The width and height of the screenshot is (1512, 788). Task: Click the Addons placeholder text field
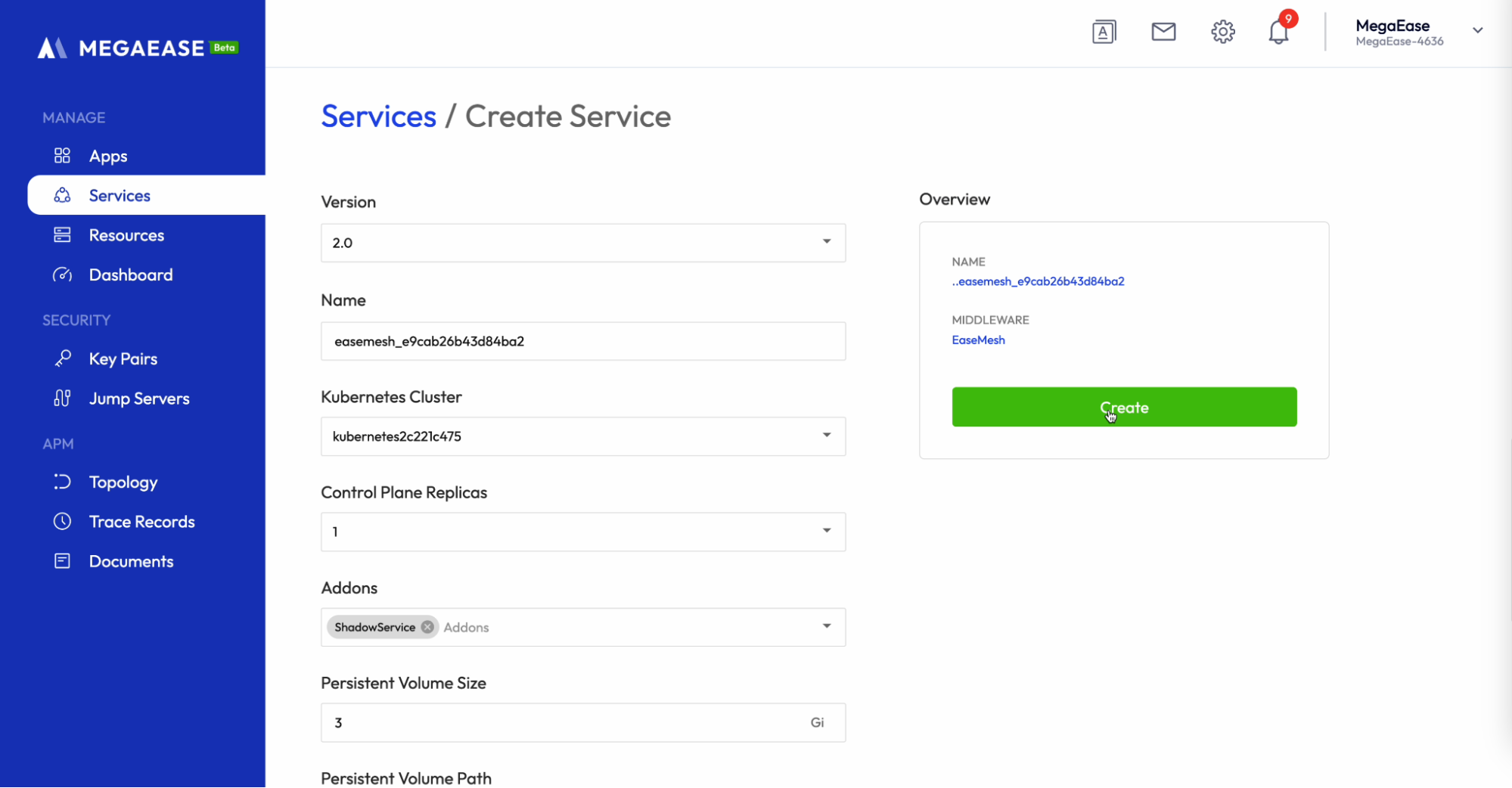(466, 627)
